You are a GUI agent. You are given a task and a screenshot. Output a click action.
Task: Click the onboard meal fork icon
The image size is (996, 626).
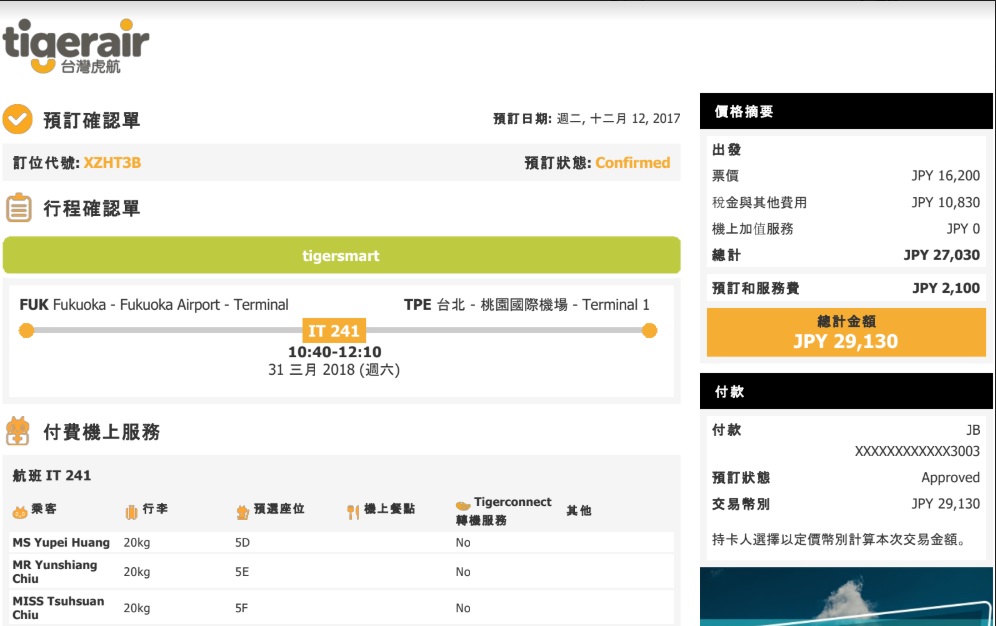(x=352, y=512)
